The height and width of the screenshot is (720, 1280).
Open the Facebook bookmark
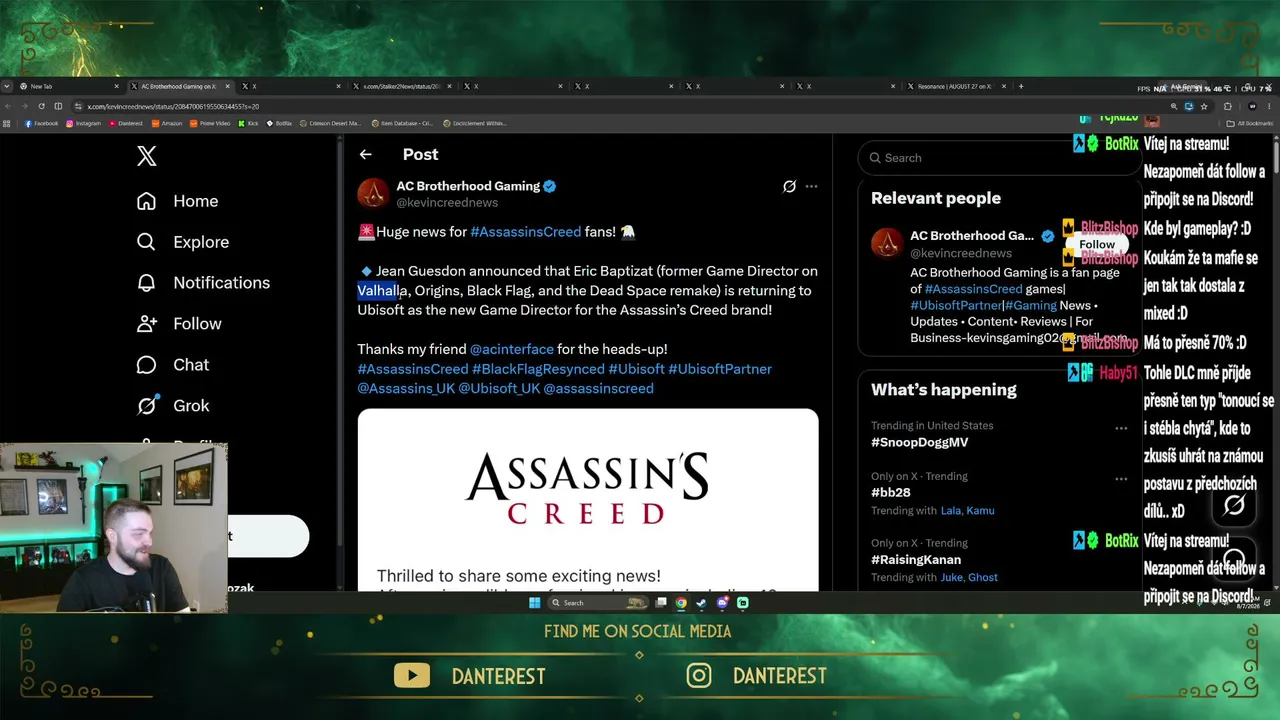(41, 124)
